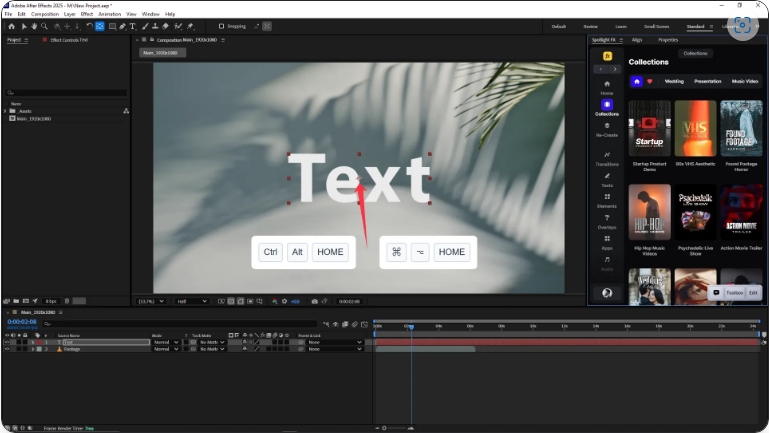The height and width of the screenshot is (433, 769).
Task: Open Apps in Spotlight FX sidebar
Action: pyautogui.click(x=607, y=243)
